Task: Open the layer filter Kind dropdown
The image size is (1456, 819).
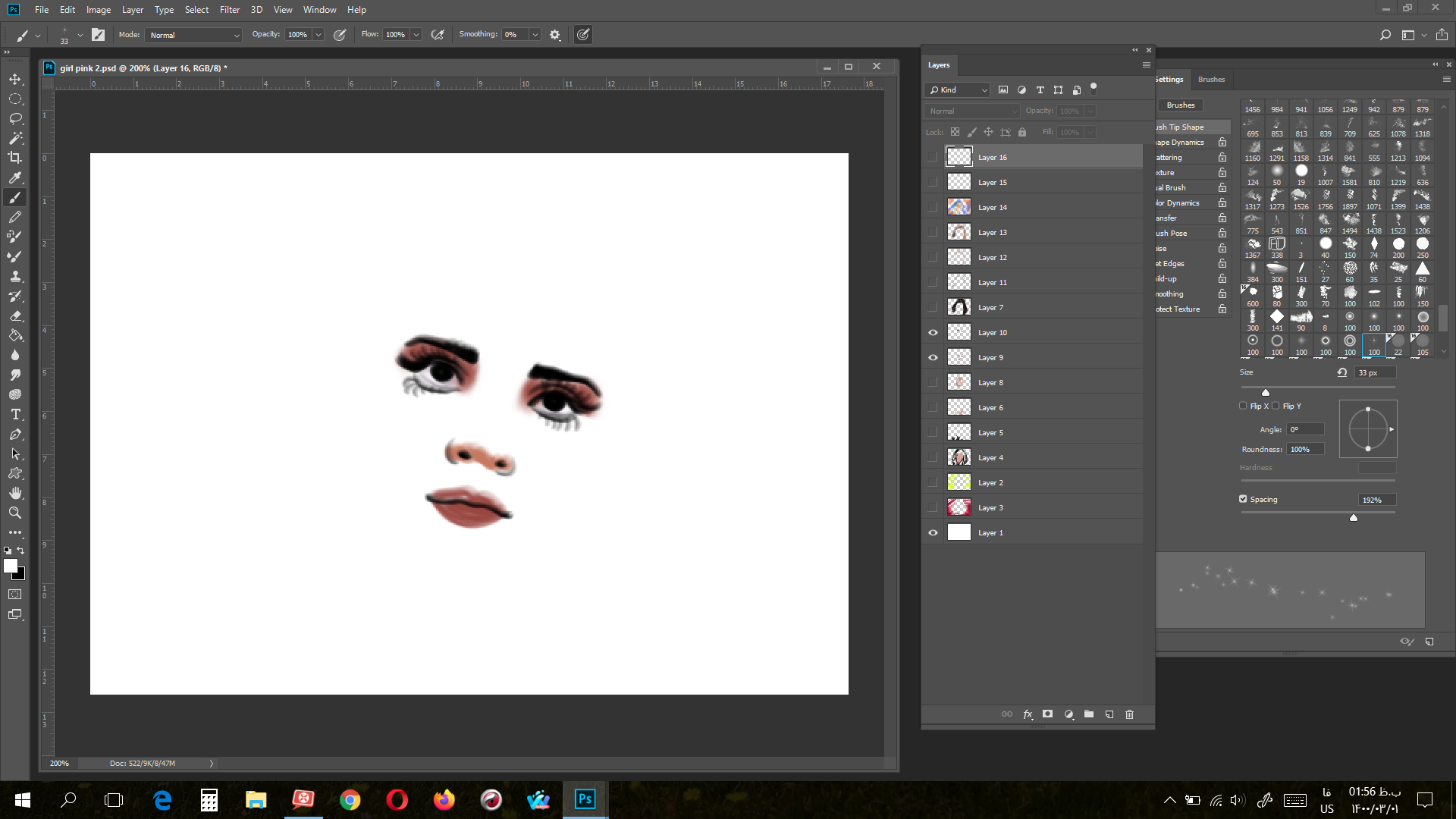Action: (957, 89)
